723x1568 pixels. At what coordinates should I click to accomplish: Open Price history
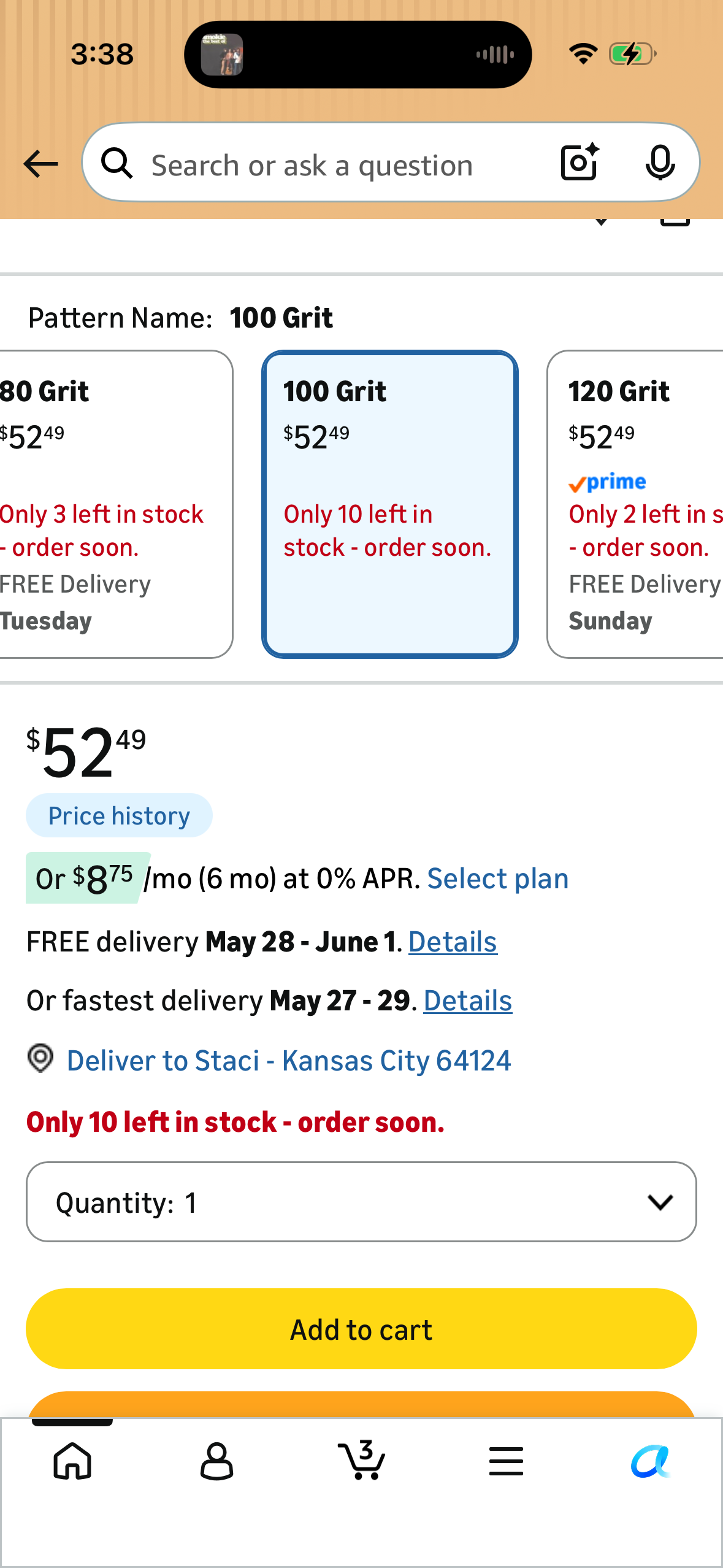click(119, 815)
